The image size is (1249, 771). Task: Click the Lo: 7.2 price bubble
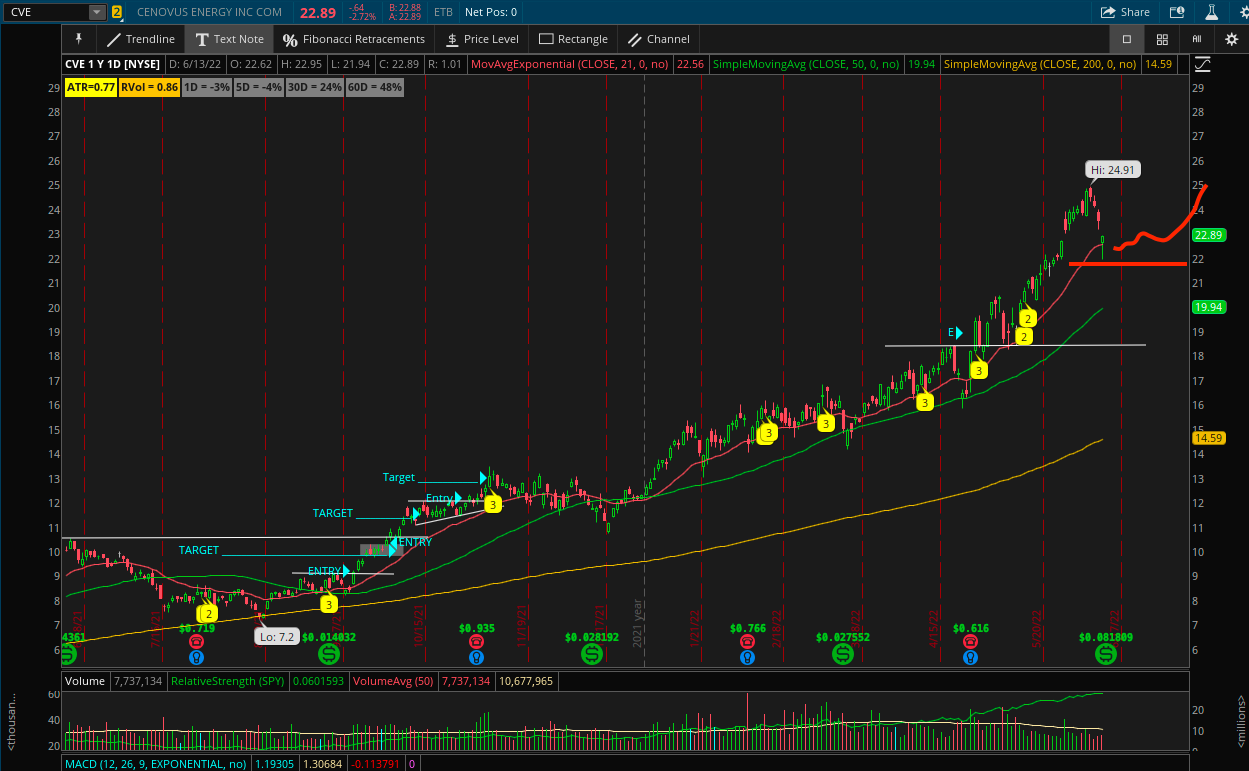pos(276,636)
